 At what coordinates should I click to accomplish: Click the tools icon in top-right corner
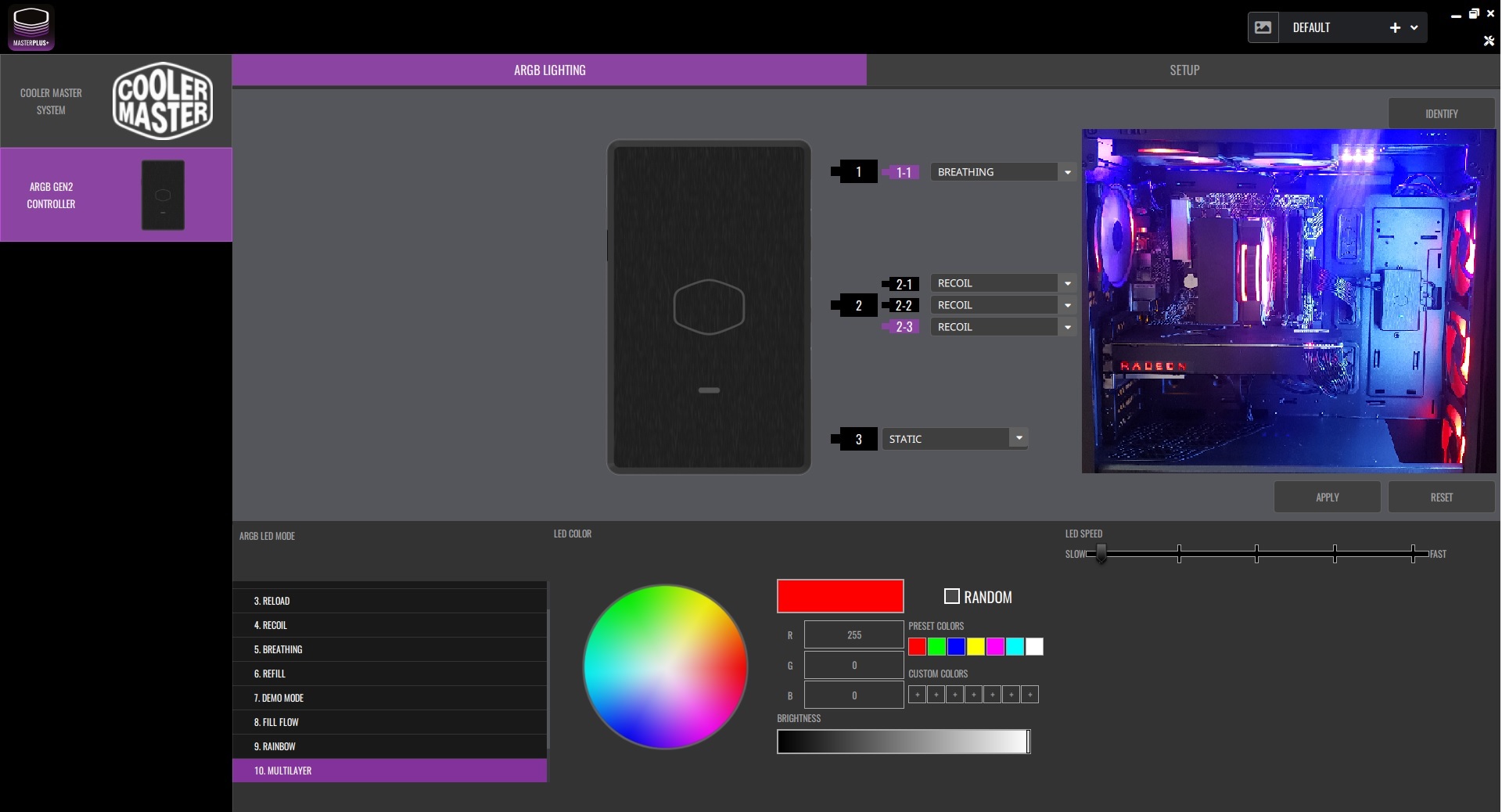[1489, 41]
